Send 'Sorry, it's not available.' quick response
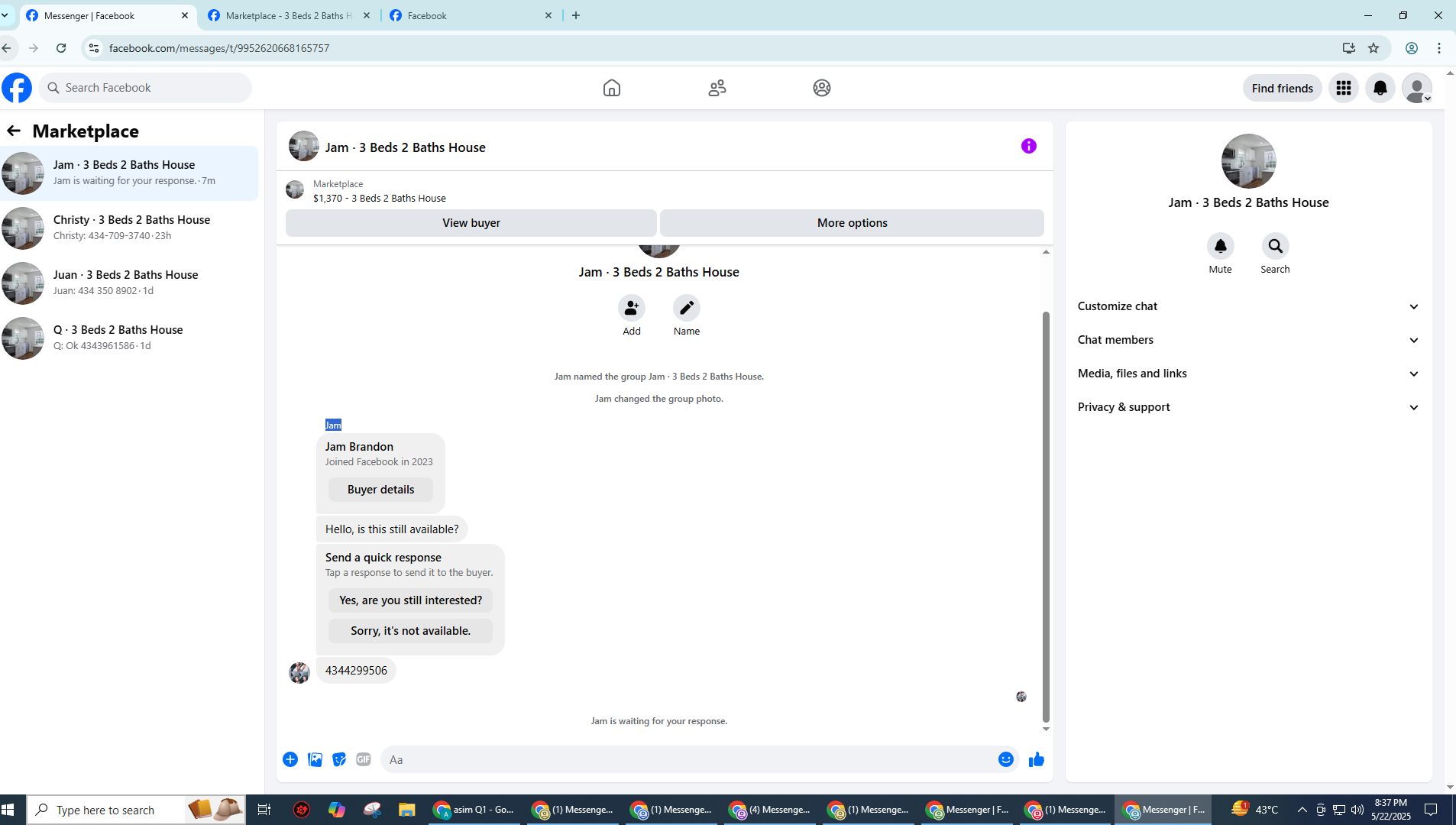The height and width of the screenshot is (825, 1456). (x=410, y=631)
